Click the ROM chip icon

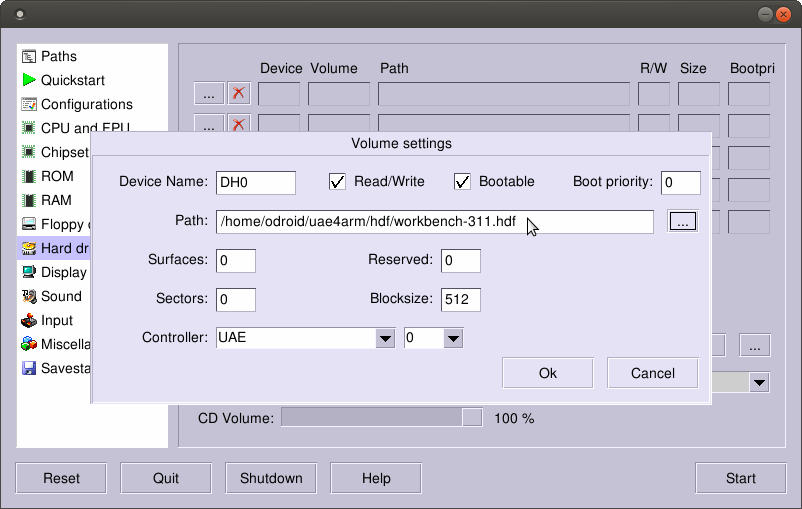[x=29, y=176]
